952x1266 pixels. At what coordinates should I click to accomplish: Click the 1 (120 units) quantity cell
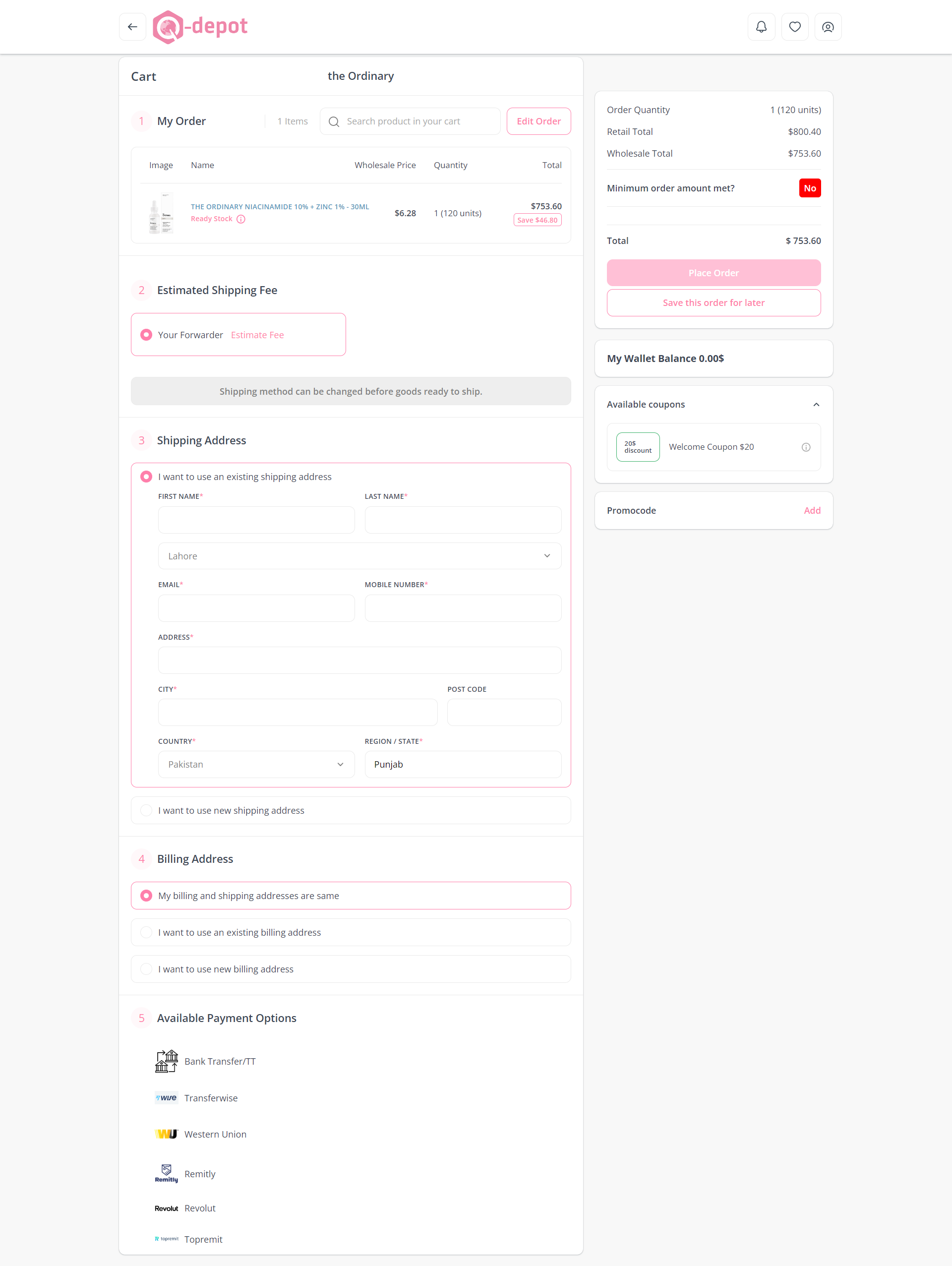(458, 213)
